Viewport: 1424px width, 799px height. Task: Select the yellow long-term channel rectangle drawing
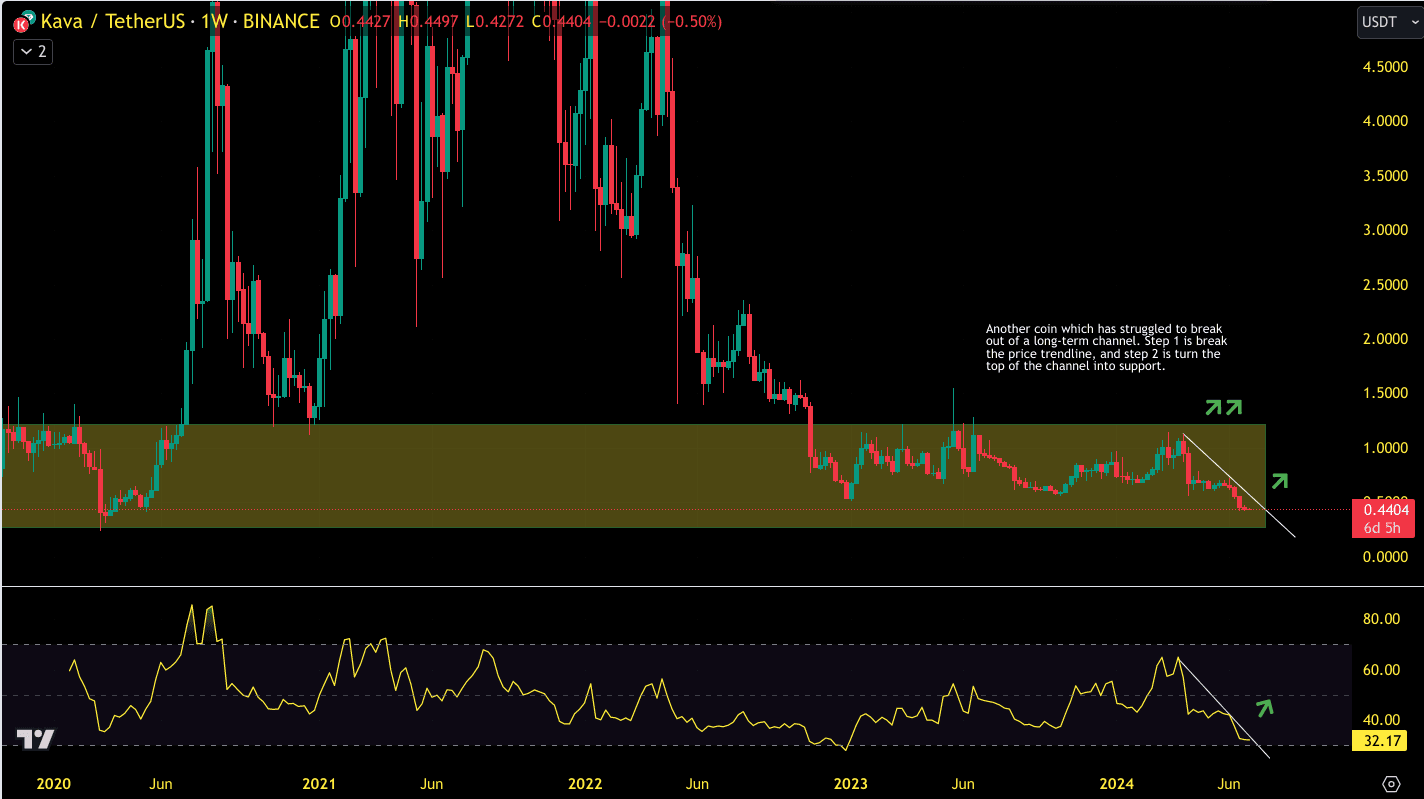[633, 476]
